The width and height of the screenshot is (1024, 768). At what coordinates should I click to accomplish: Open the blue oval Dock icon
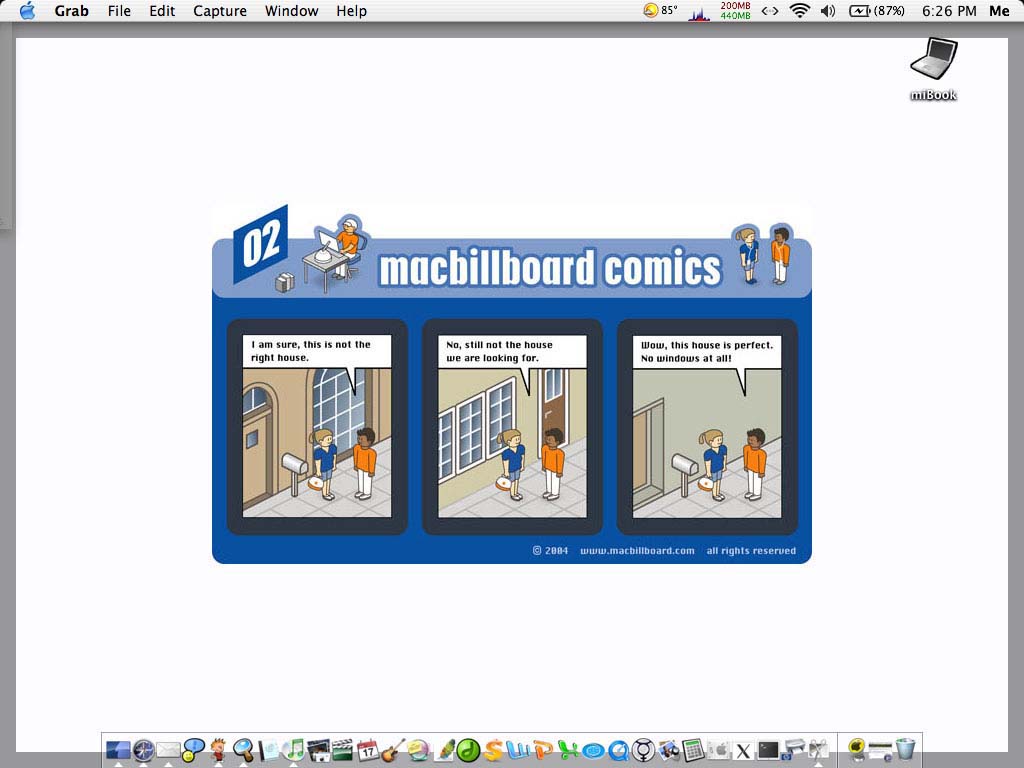(593, 752)
